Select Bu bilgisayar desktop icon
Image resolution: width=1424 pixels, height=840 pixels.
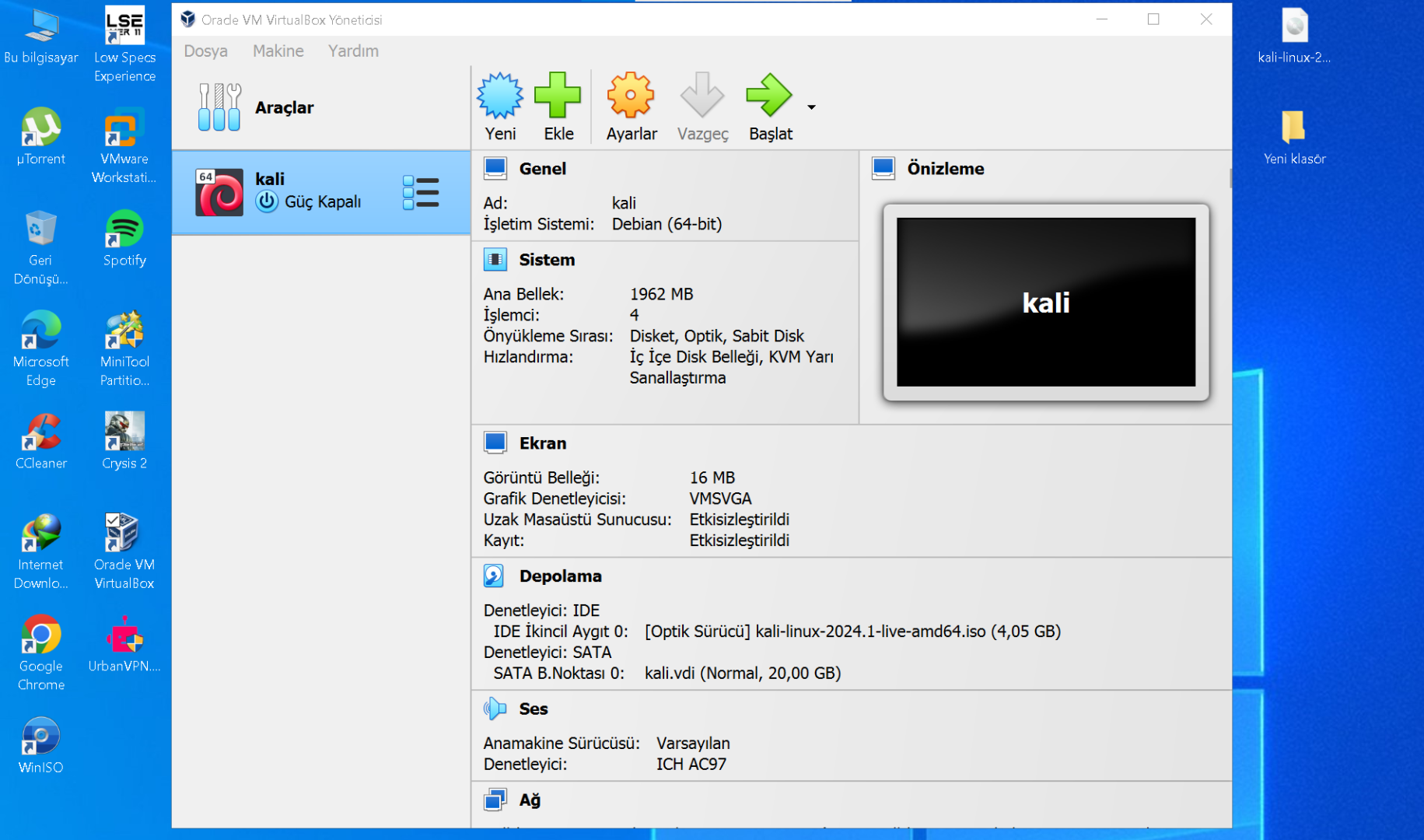tap(41, 37)
